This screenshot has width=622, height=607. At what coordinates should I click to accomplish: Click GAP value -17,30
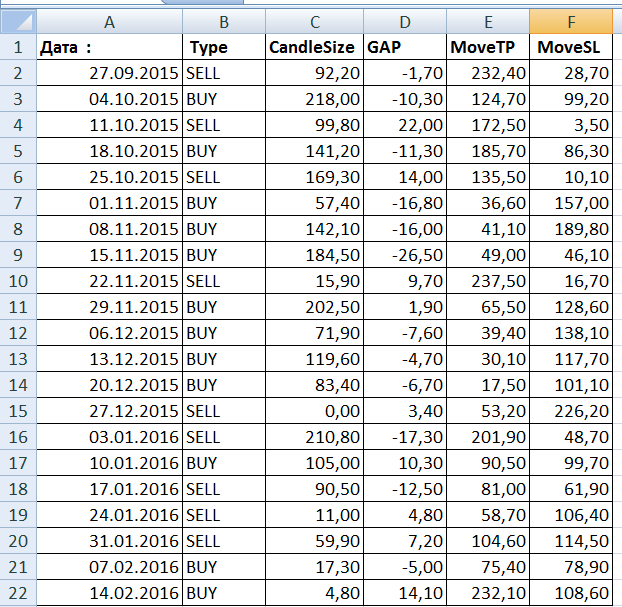[405, 437]
